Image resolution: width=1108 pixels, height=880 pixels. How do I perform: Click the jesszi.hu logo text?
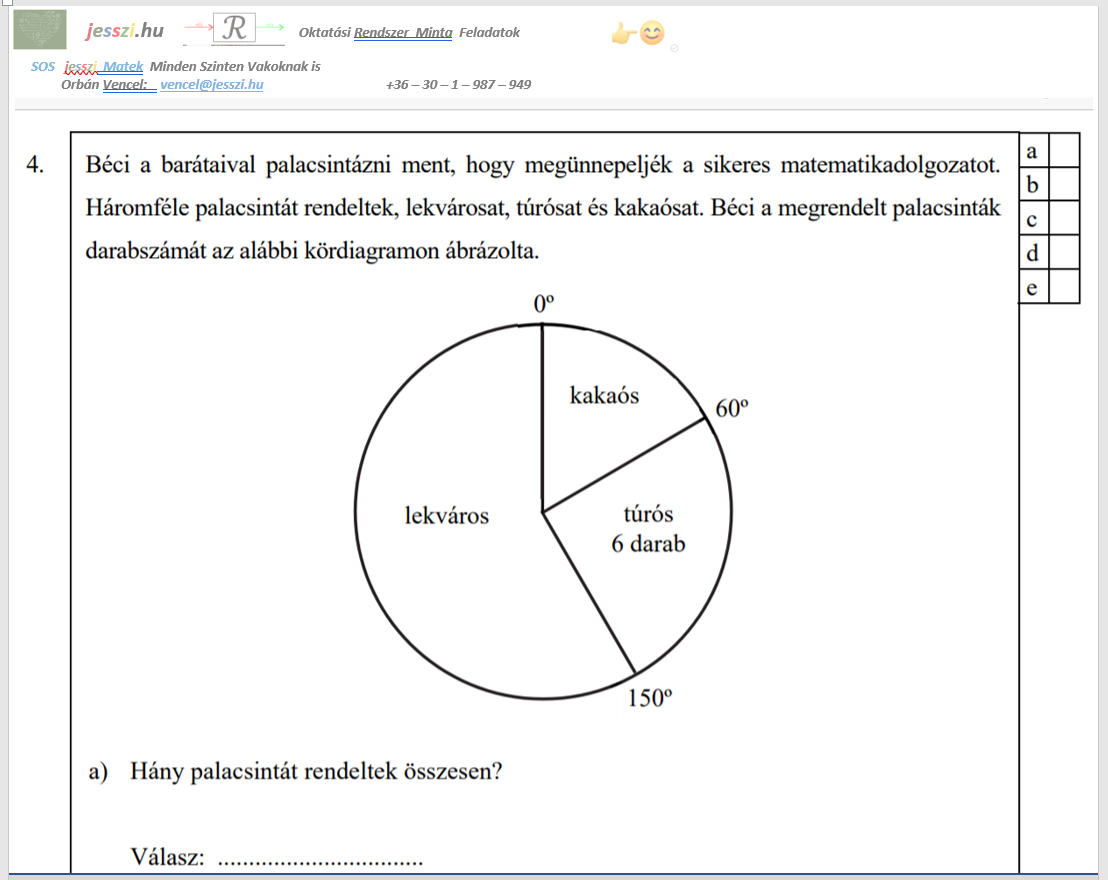[124, 30]
